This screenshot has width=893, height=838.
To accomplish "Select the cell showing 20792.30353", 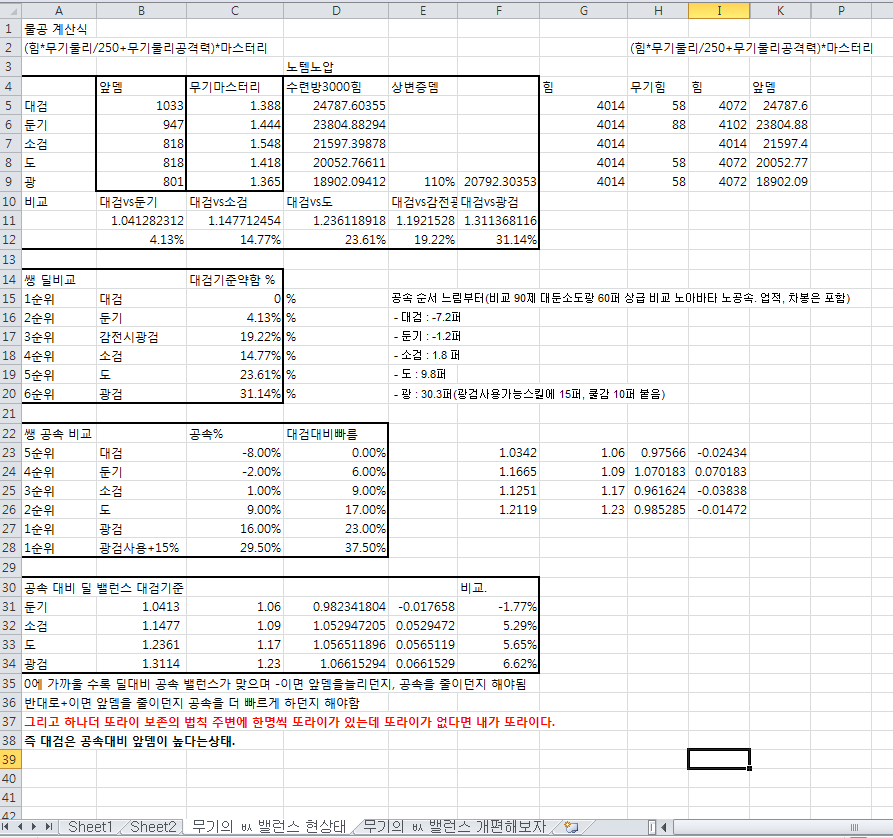I will tap(500, 182).
